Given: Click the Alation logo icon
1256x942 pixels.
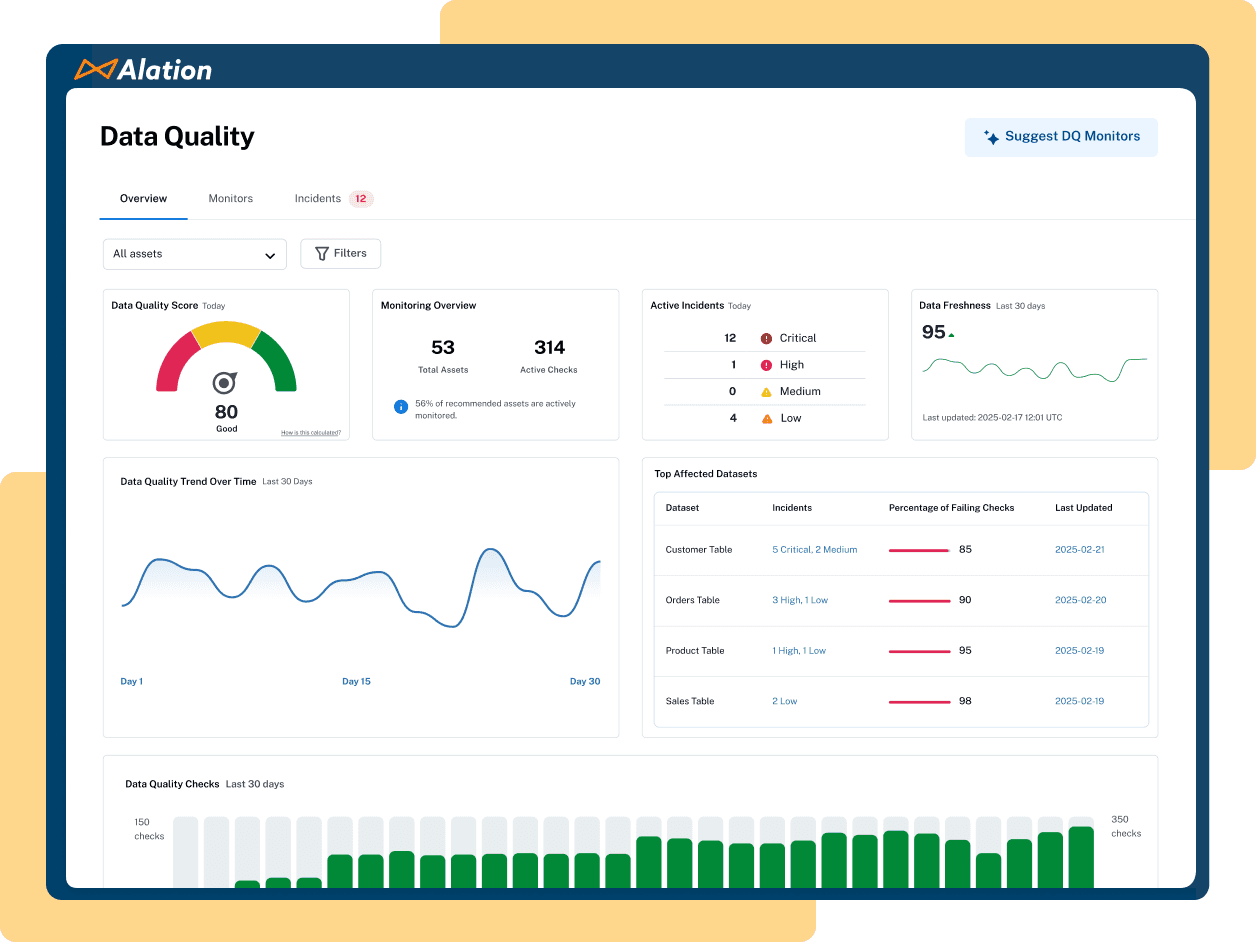Looking at the screenshot, I should [95, 70].
